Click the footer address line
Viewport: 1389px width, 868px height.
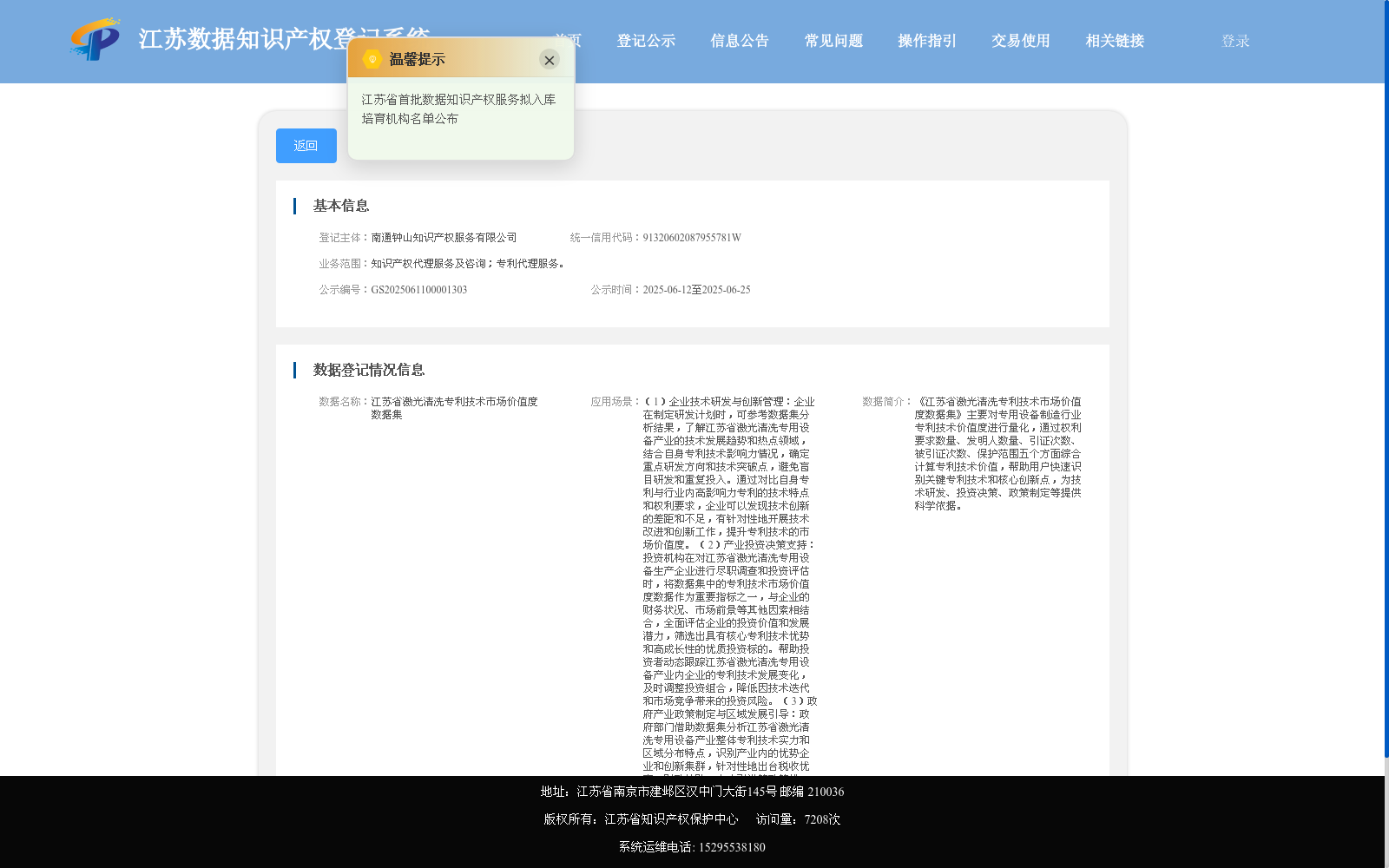coord(692,792)
